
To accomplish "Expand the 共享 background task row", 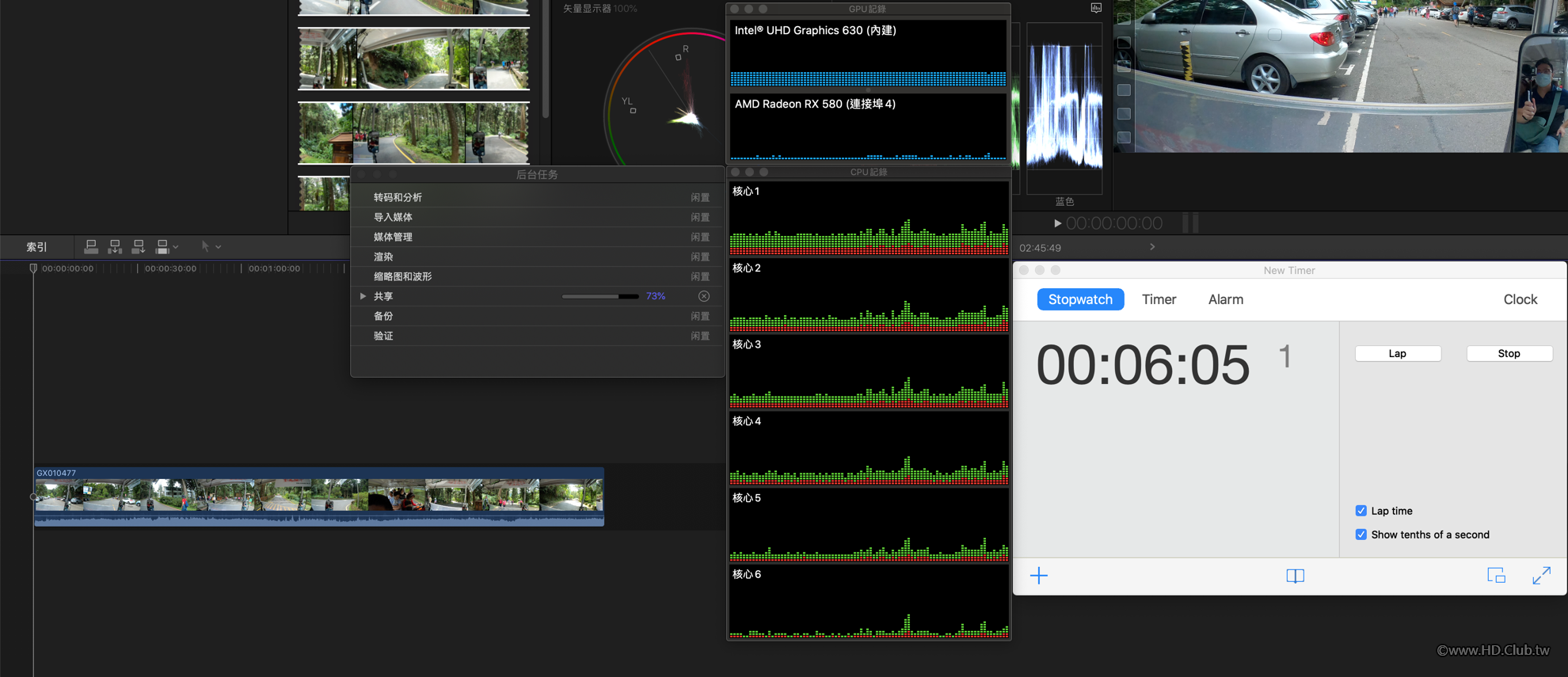I will pos(363,296).
